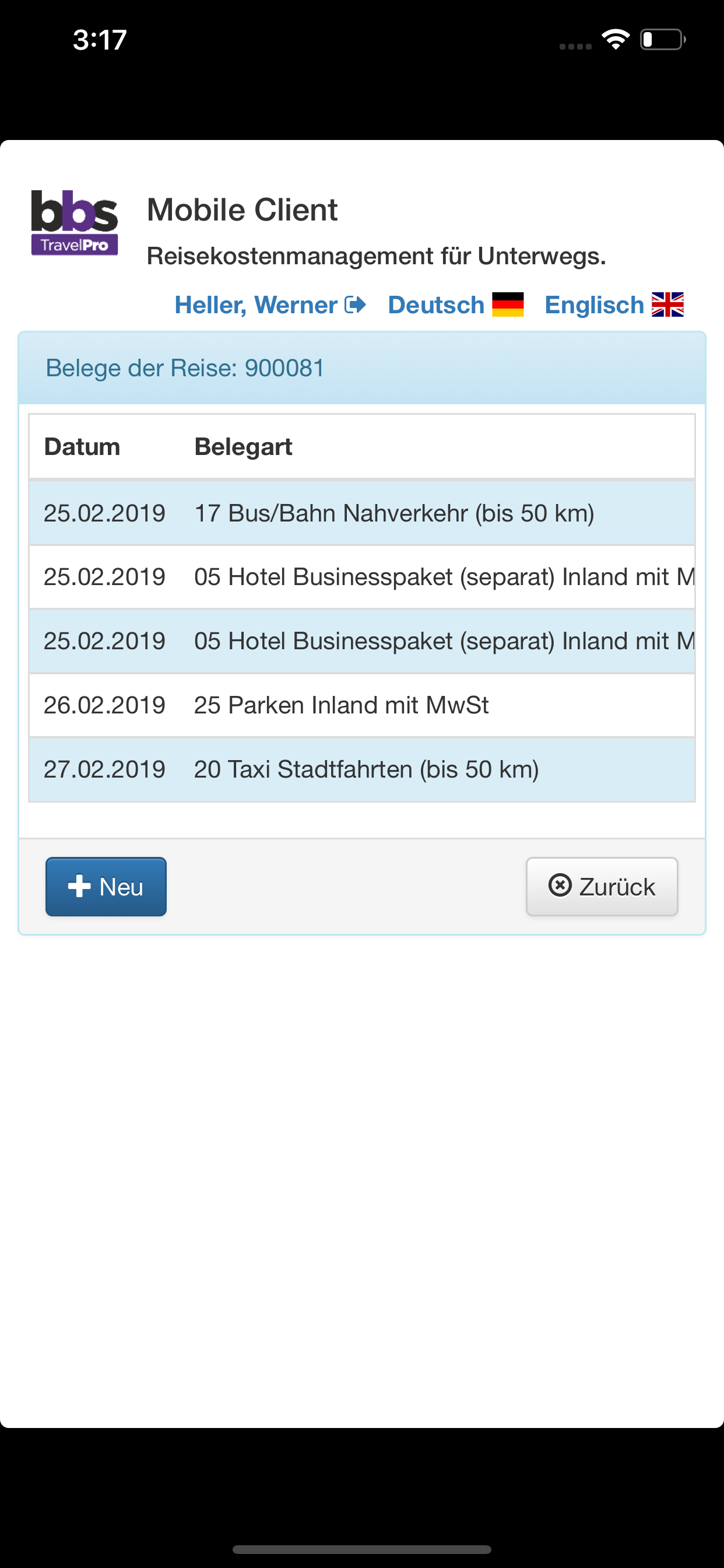Create a new receipt with Neu
The image size is (724, 1568).
coord(106,886)
